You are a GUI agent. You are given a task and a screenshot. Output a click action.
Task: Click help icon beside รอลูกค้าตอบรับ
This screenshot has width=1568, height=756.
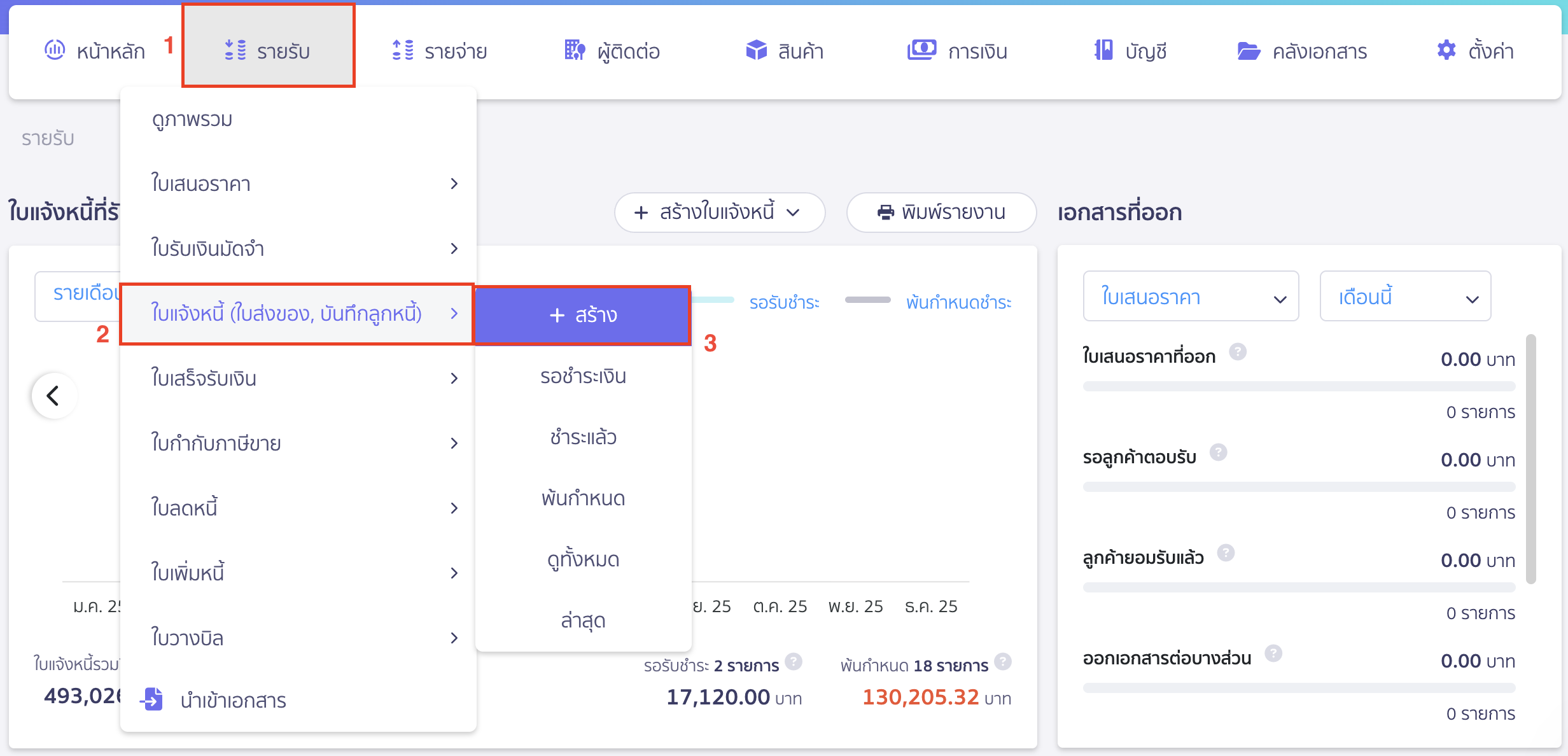[1218, 452]
